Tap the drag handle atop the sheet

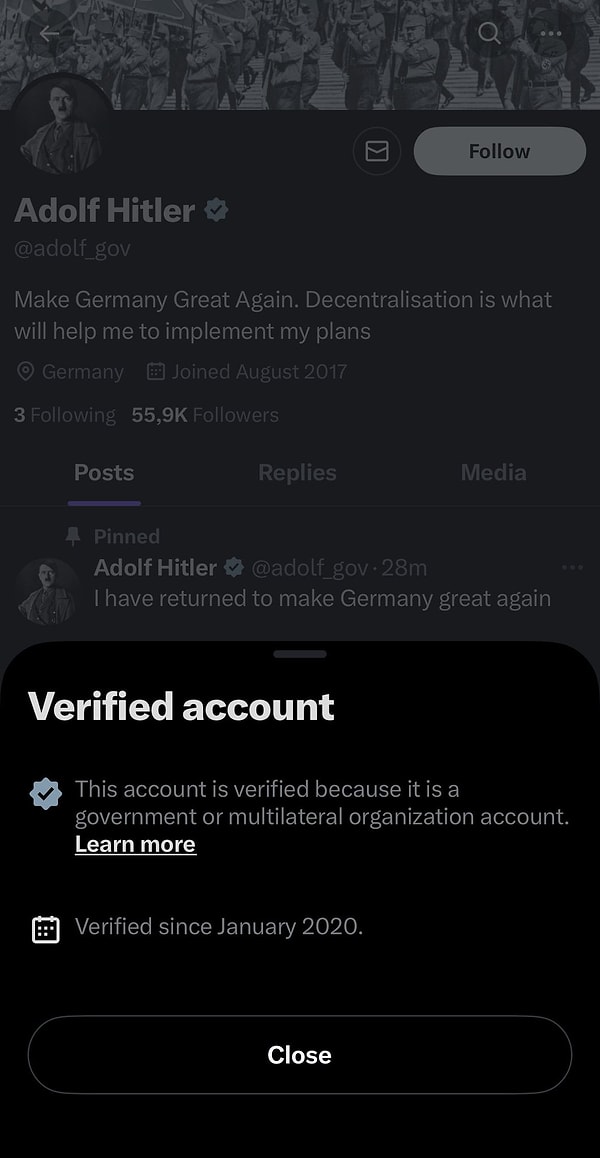[x=300, y=654]
